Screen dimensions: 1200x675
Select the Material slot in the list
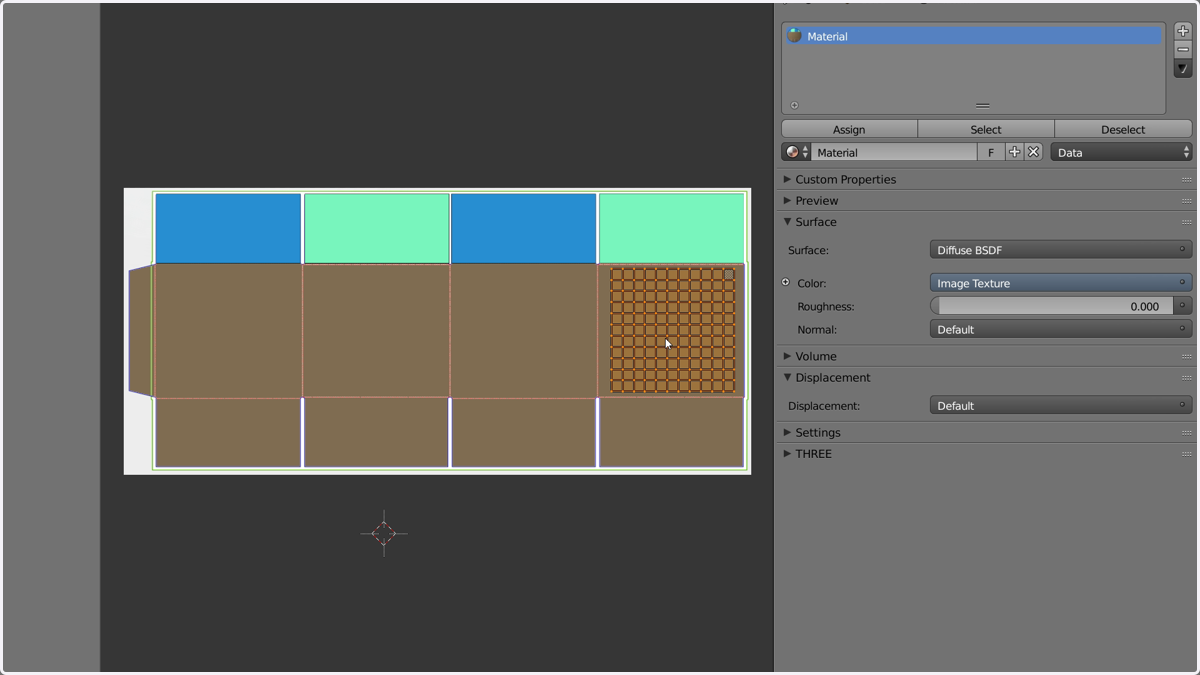[973, 36]
